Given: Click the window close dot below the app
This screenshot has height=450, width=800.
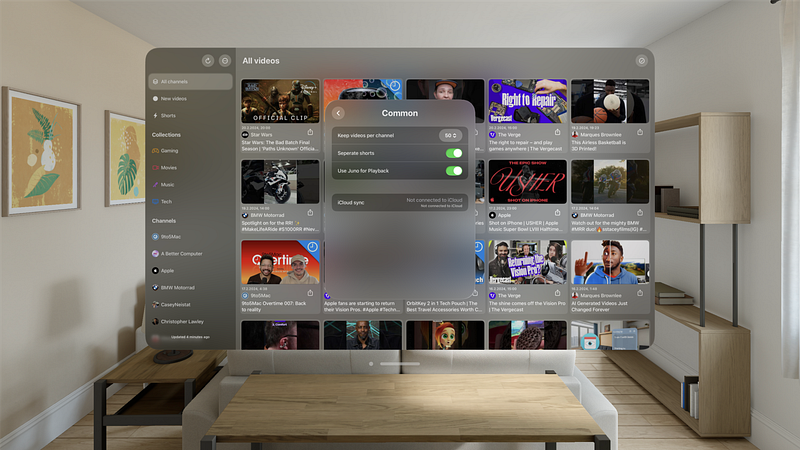Looking at the screenshot, I should click(x=371, y=364).
